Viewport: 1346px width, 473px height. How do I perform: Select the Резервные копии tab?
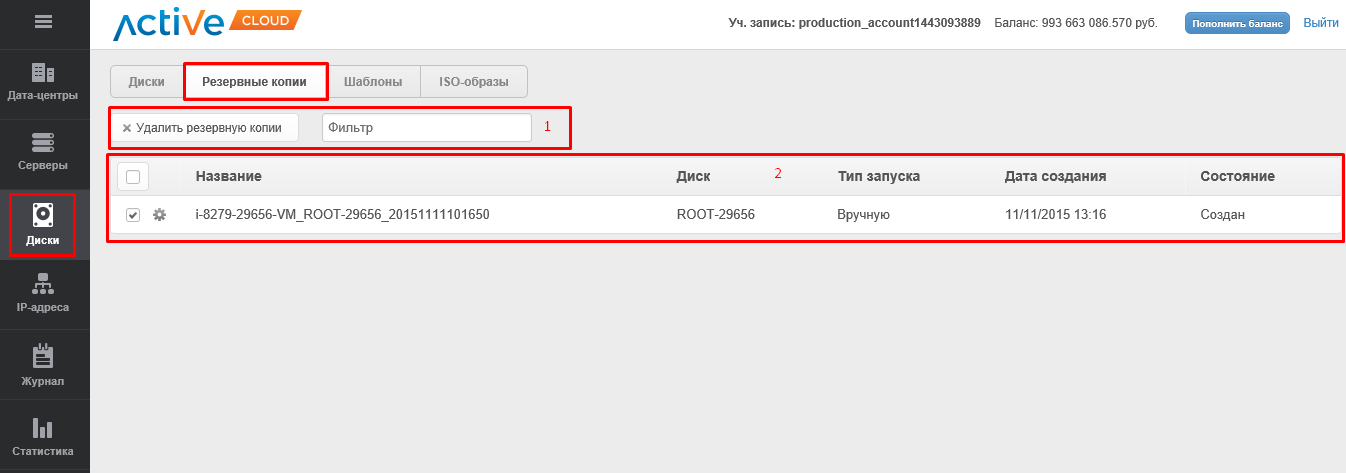pyautogui.click(x=255, y=82)
